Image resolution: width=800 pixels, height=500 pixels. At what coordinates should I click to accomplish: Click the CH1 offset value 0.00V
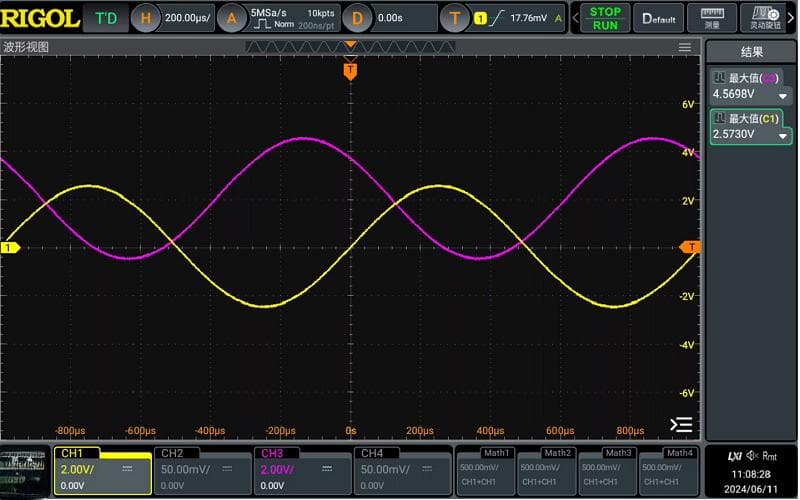[x=72, y=486]
